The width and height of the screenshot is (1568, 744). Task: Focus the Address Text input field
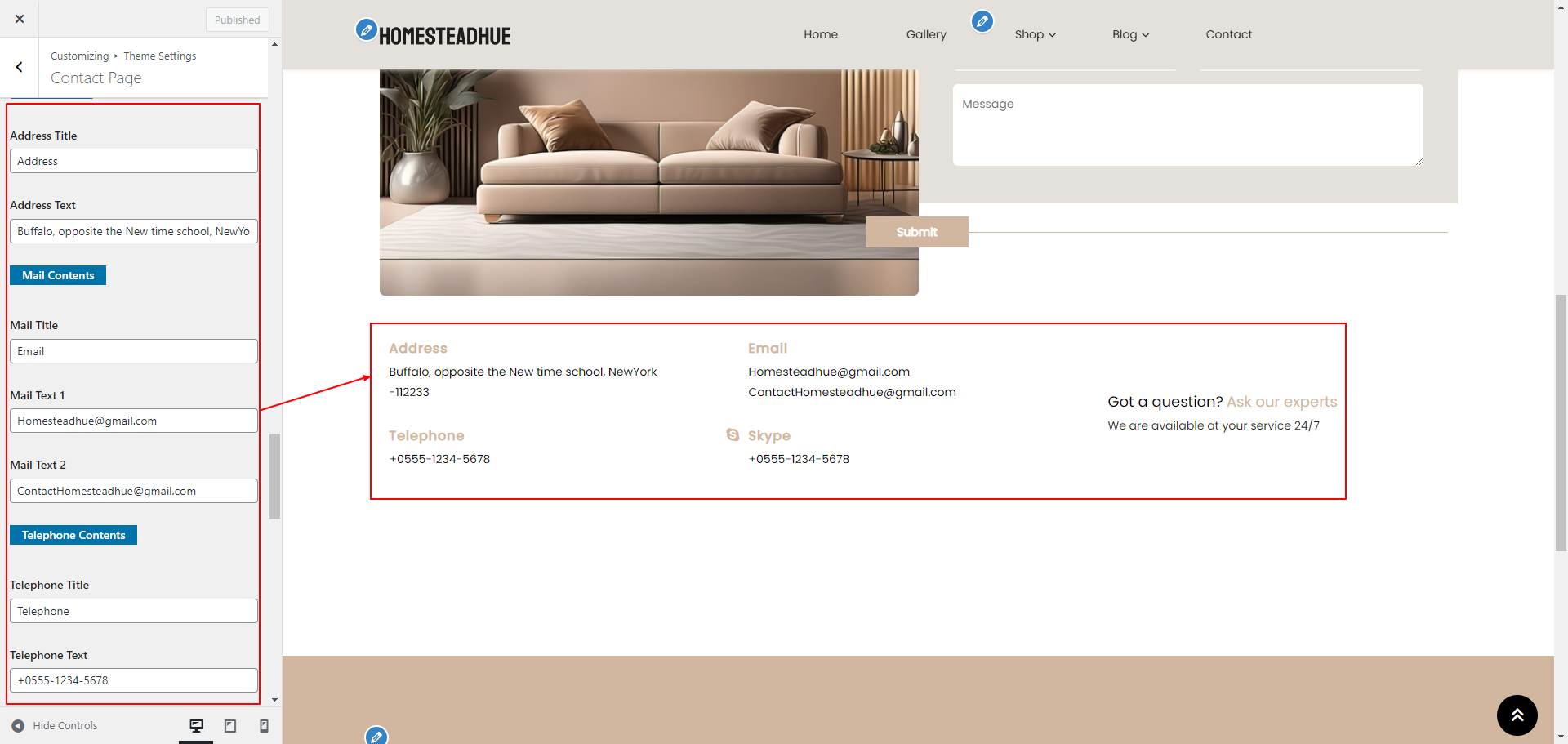(x=134, y=232)
